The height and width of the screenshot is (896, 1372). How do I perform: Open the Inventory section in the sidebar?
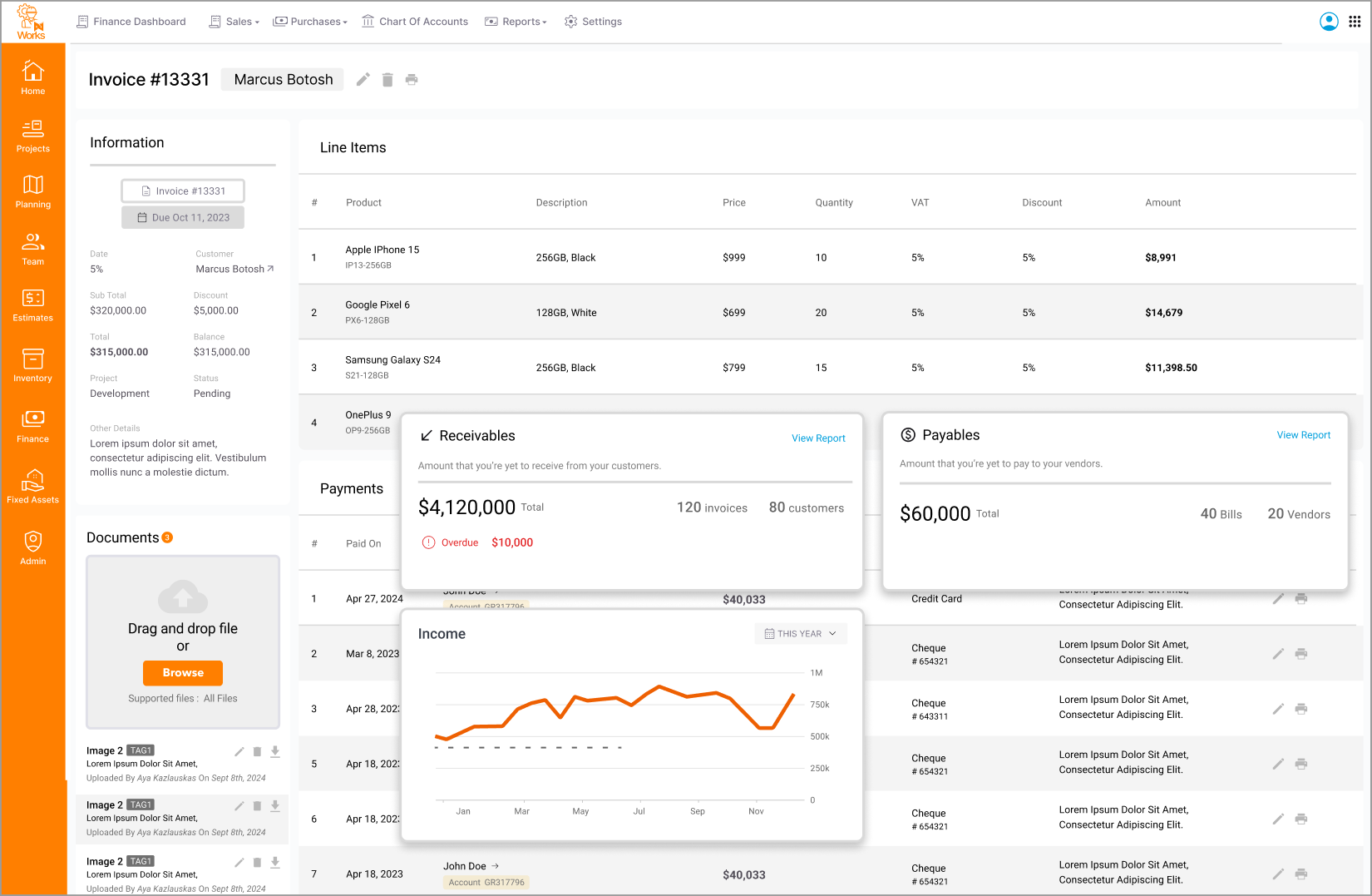(32, 365)
